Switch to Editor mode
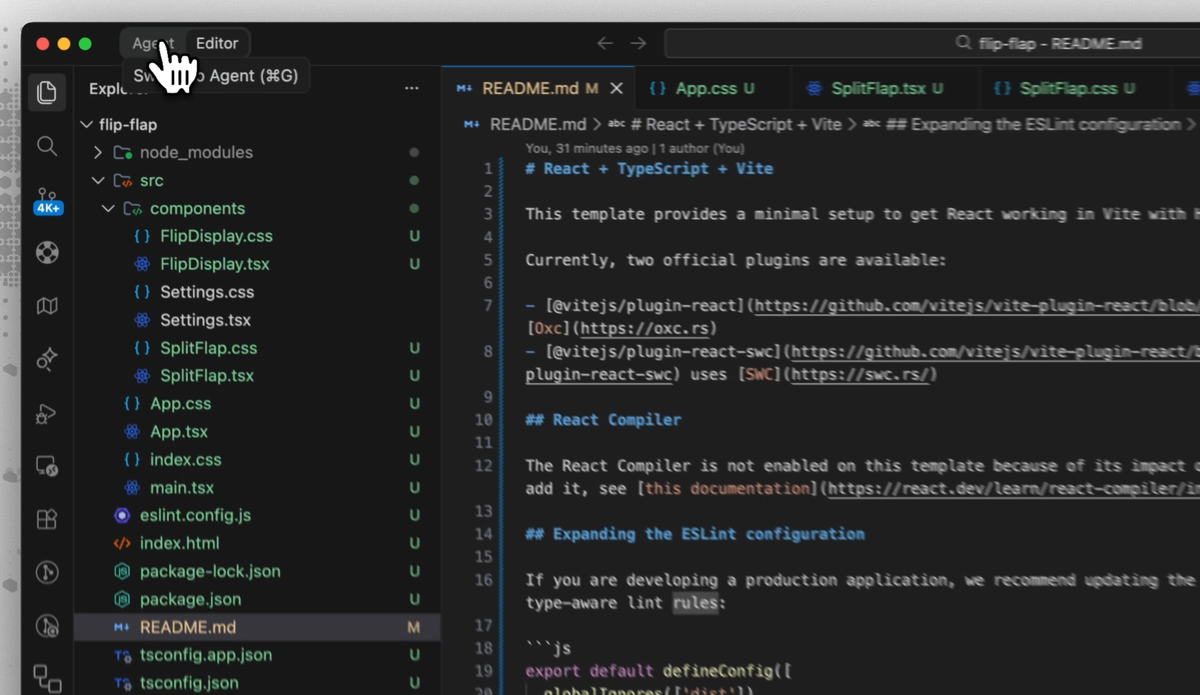1200x695 pixels. [x=217, y=43]
